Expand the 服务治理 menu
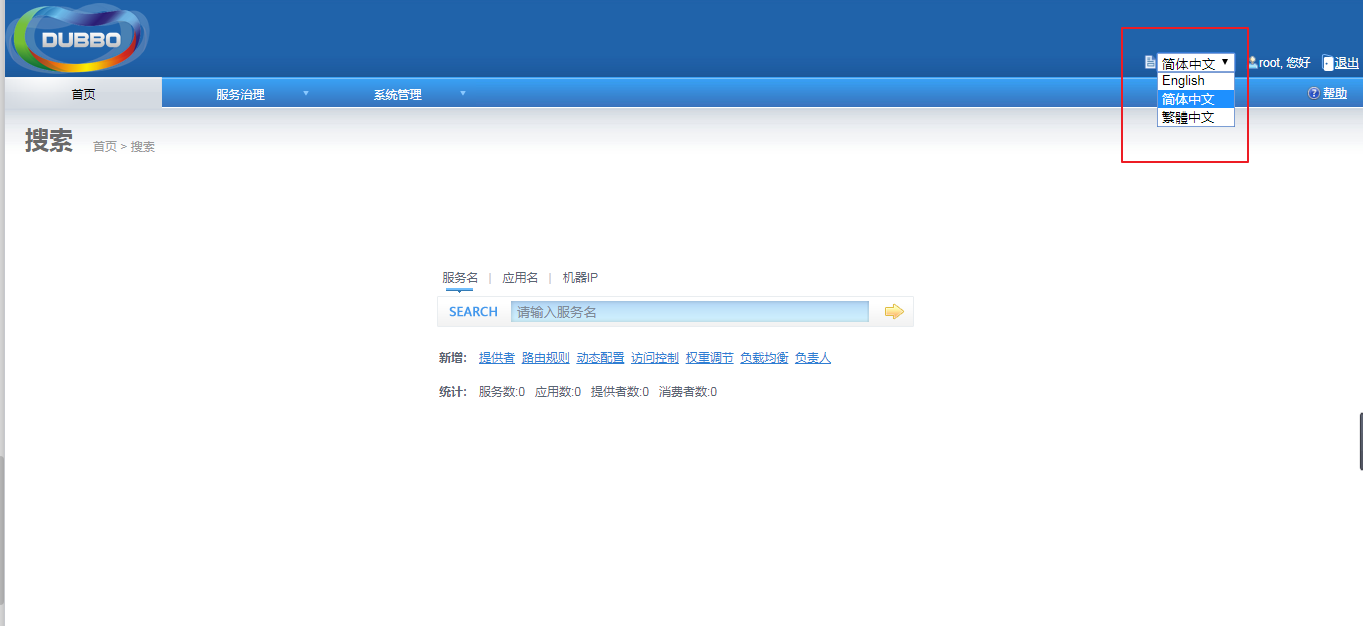1363x626 pixels. [x=240, y=93]
